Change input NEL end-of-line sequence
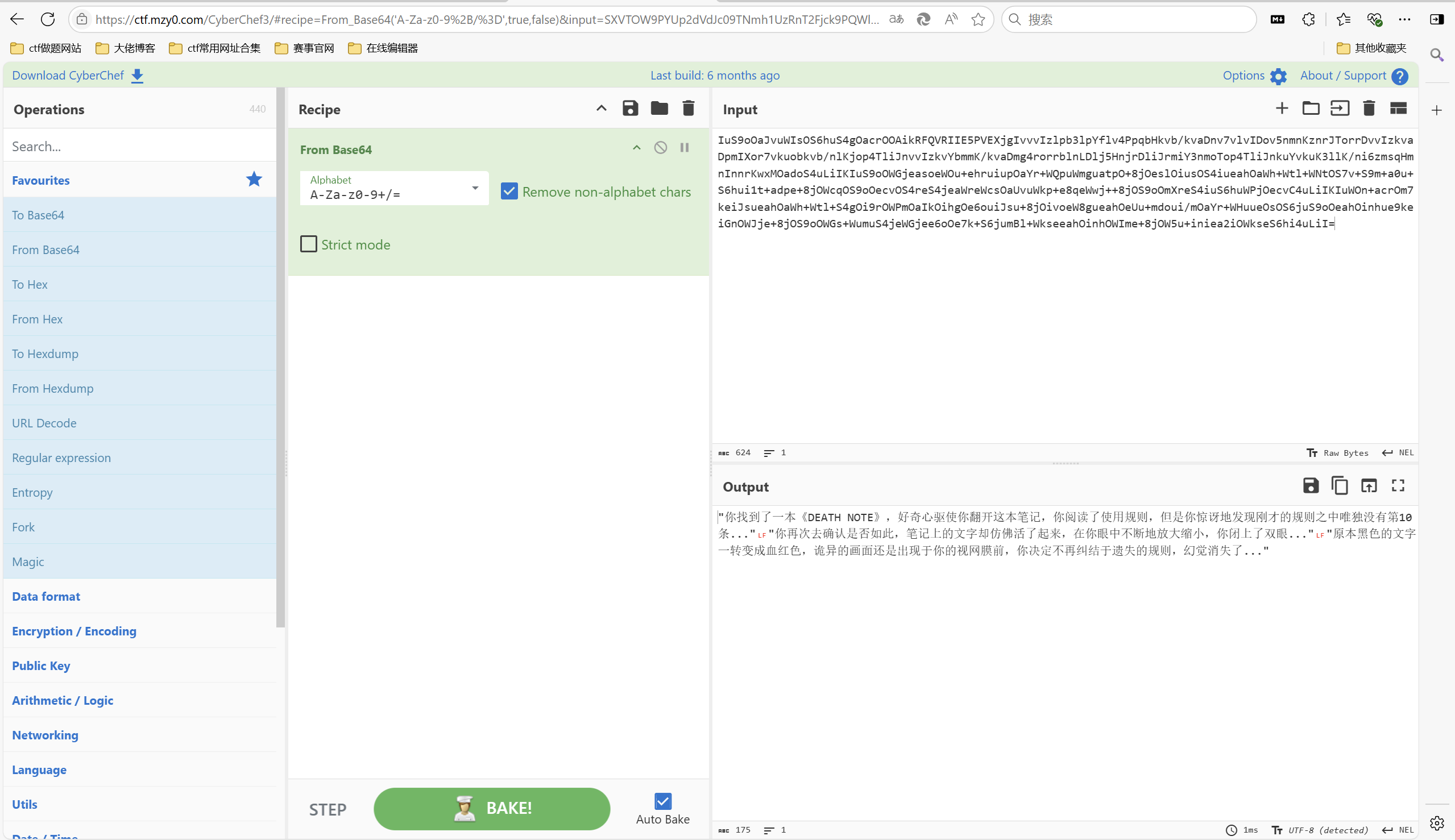 click(1397, 452)
